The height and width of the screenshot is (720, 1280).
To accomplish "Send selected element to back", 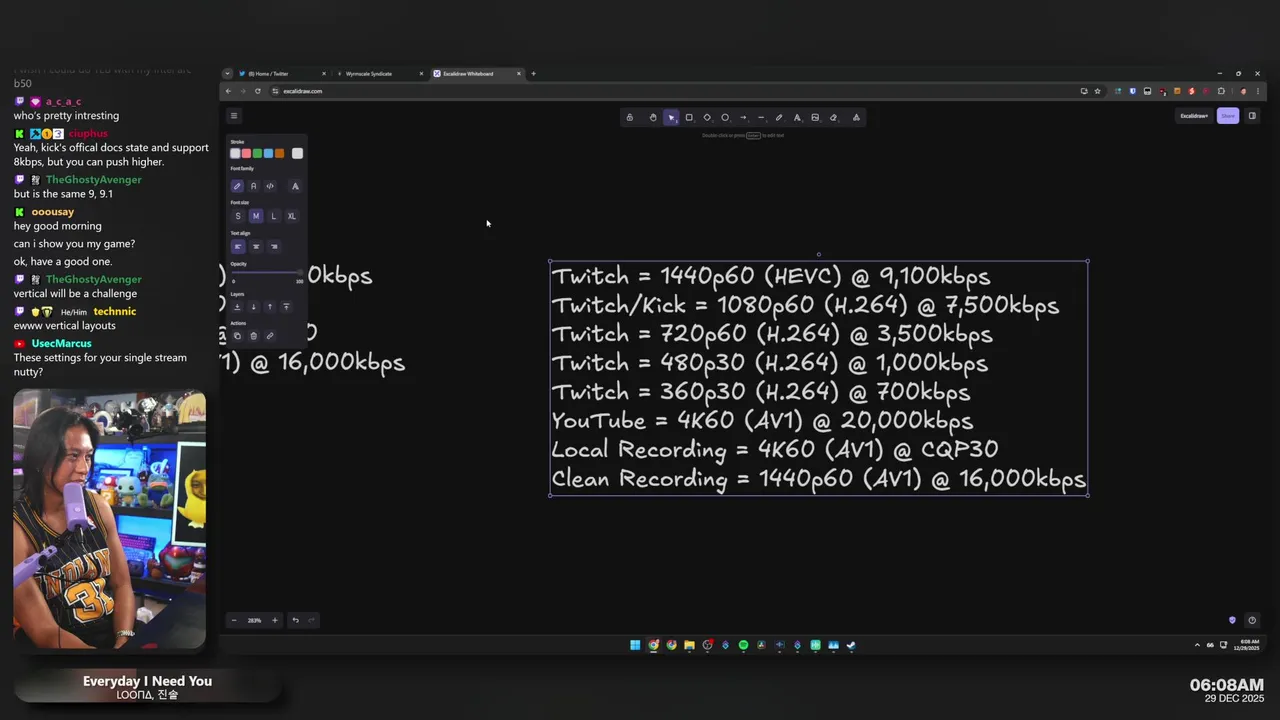I will pyautogui.click(x=237, y=307).
